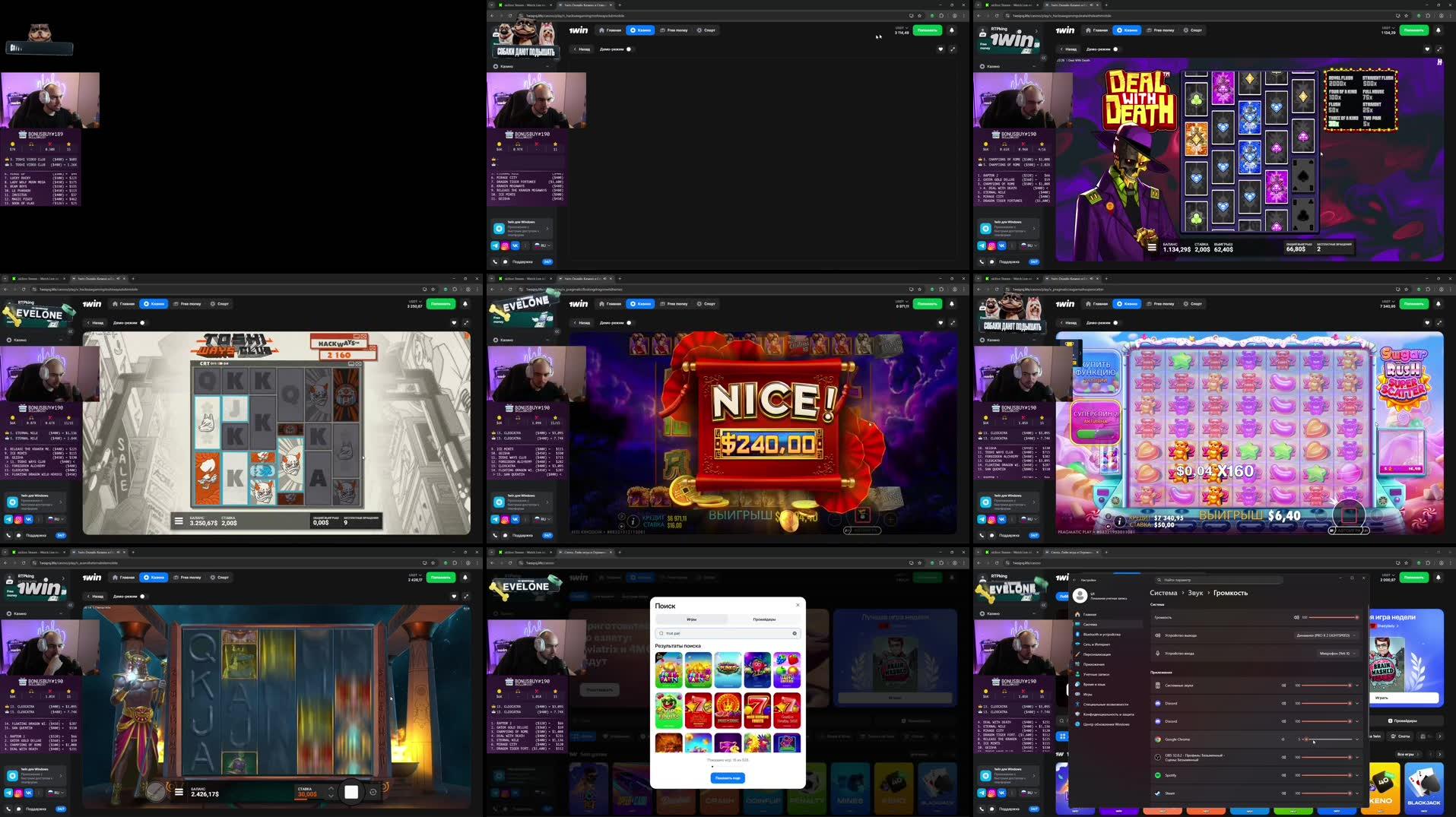Switch to the Провайдеры tab in the search dialog
The image size is (1456, 817).
[764, 619]
